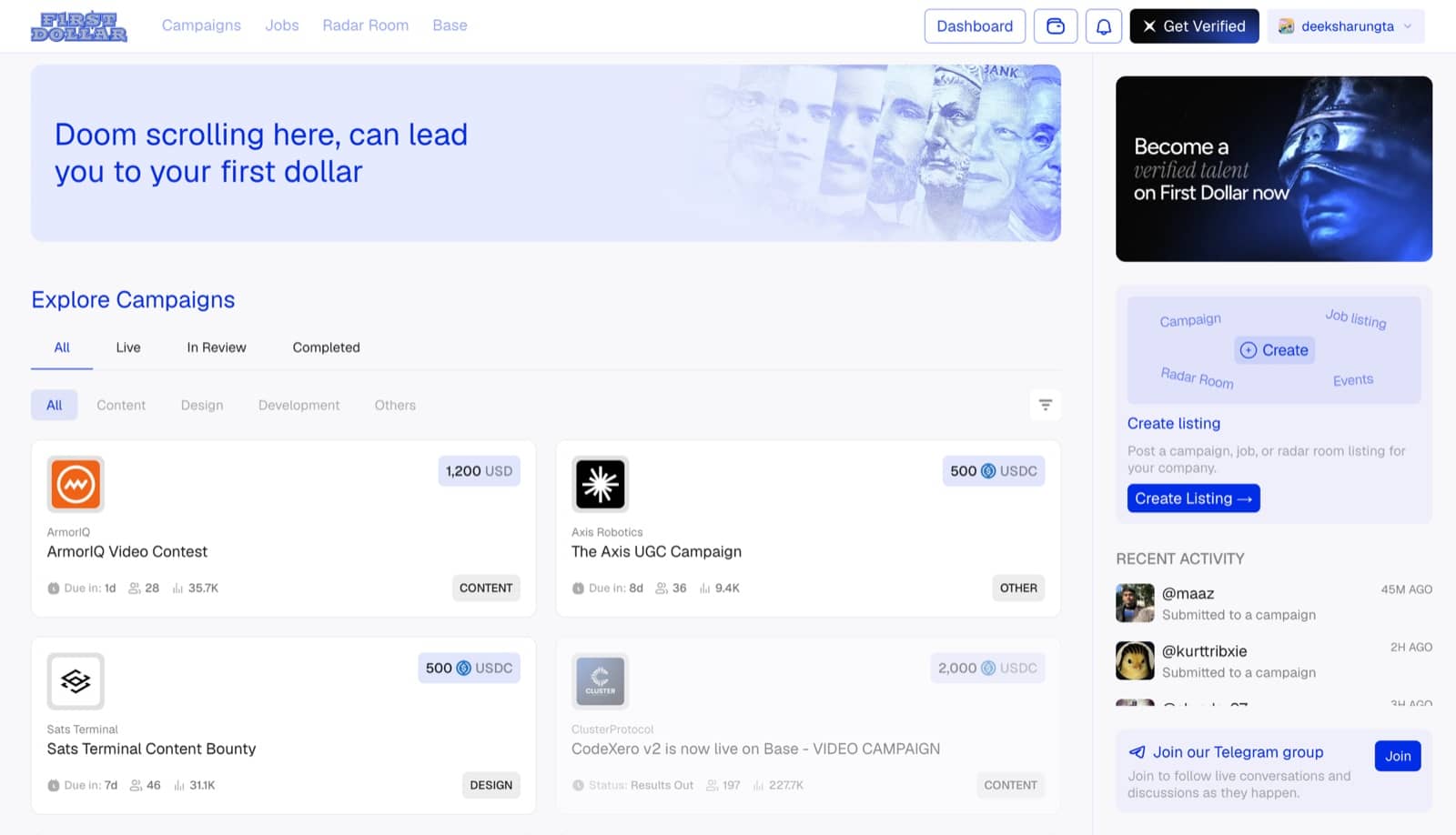Open Campaigns in top navigation
This screenshot has height=835, width=1456.
click(201, 25)
